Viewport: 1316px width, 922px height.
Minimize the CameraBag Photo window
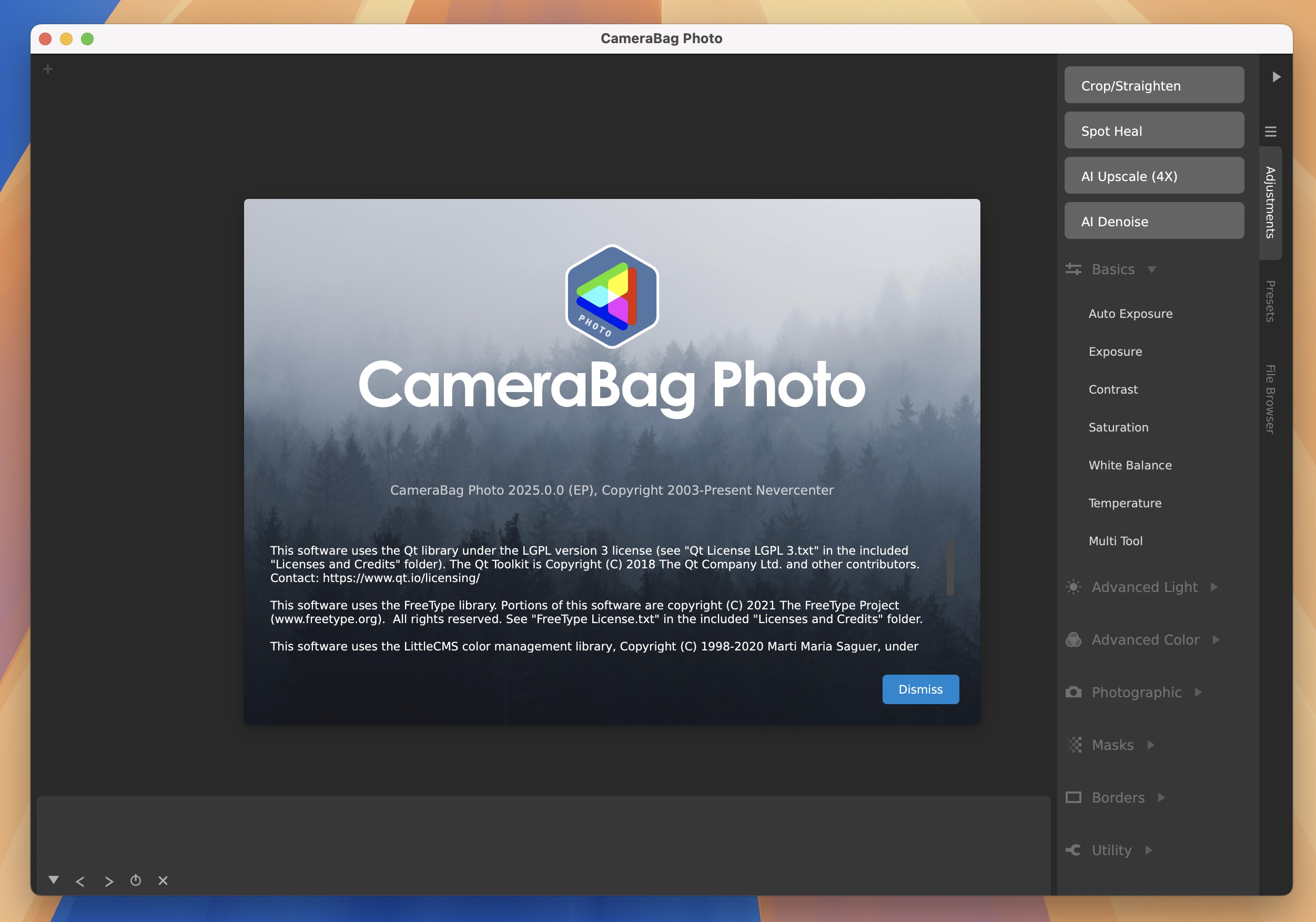point(66,39)
